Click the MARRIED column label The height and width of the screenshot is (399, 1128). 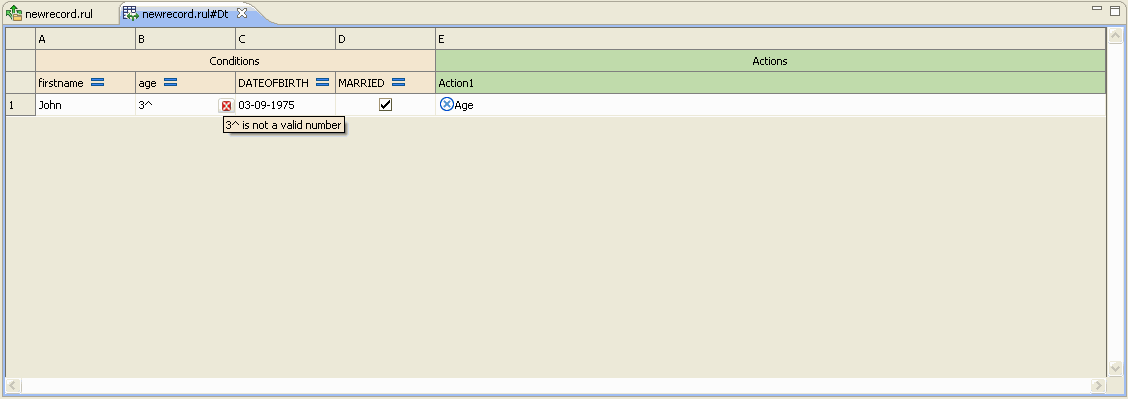pyautogui.click(x=362, y=83)
